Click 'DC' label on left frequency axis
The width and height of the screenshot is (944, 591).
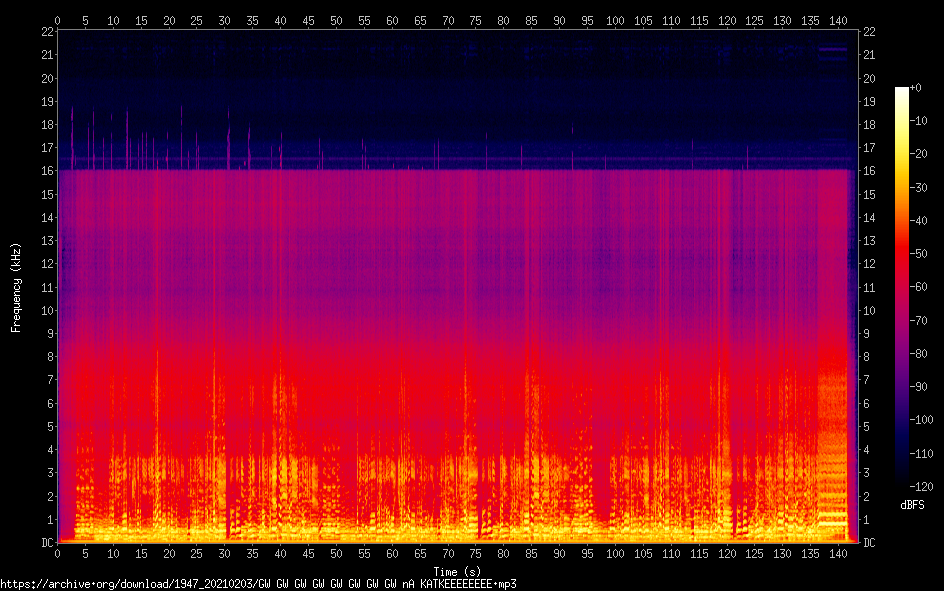(x=48, y=543)
